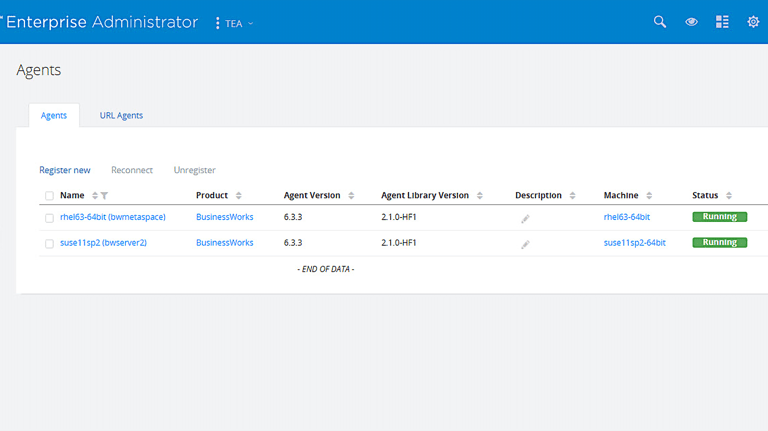Click the END OF DATA text
Screen dimensions: 768x431
326,269
